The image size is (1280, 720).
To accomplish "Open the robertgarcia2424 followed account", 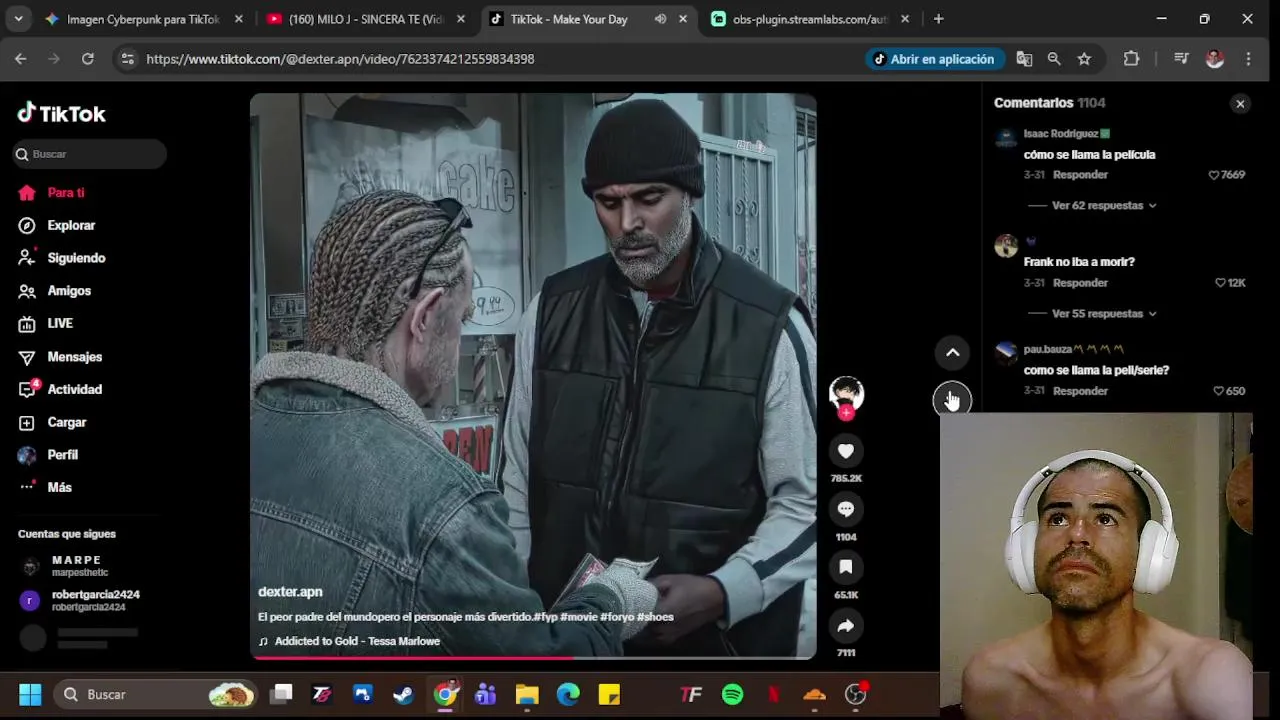I will [80, 601].
